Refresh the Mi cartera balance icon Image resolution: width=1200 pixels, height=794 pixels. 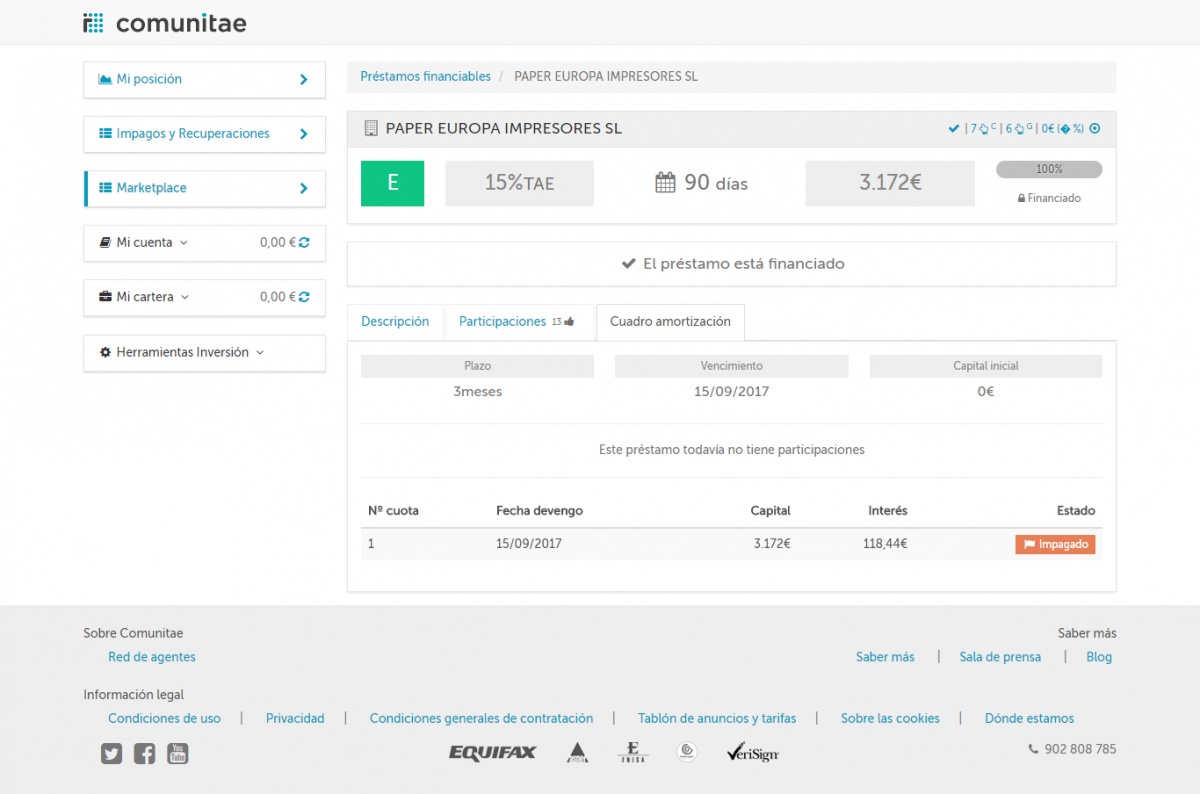304,297
